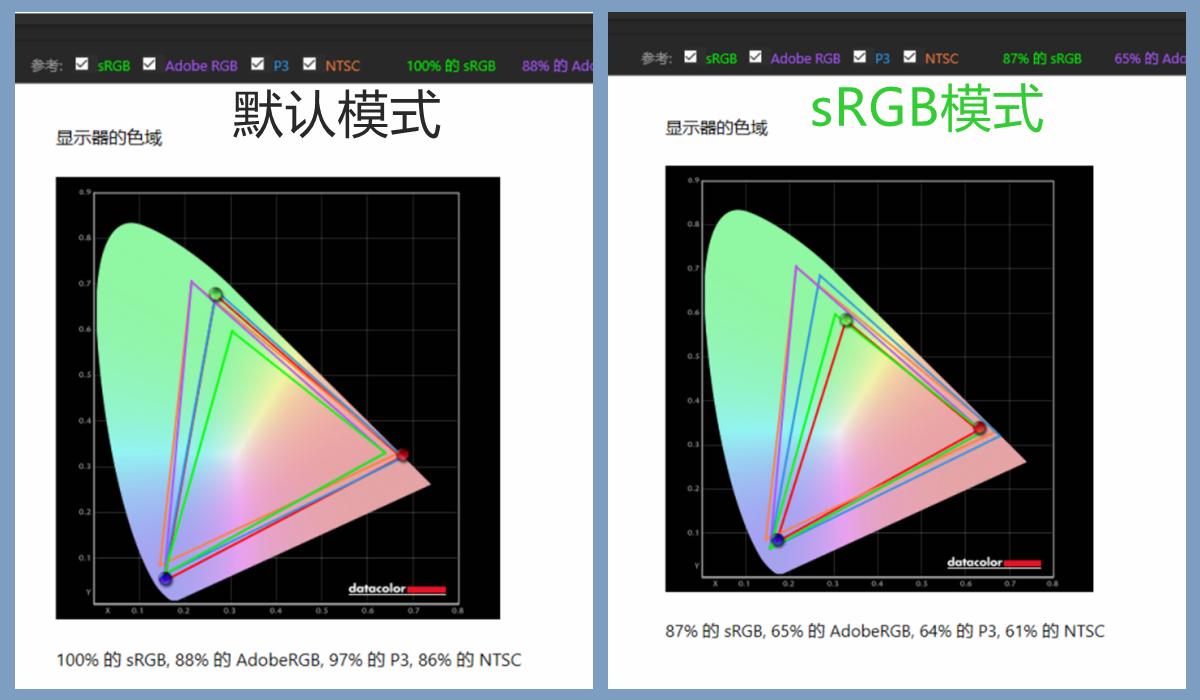Click the 参考: label in default mode panel
Viewport: 1200px width, 700px height.
pos(47,66)
